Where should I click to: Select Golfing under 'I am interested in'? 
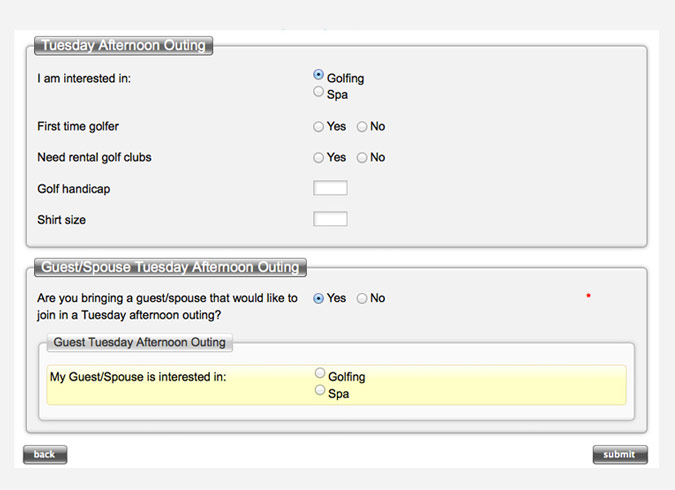coord(319,75)
